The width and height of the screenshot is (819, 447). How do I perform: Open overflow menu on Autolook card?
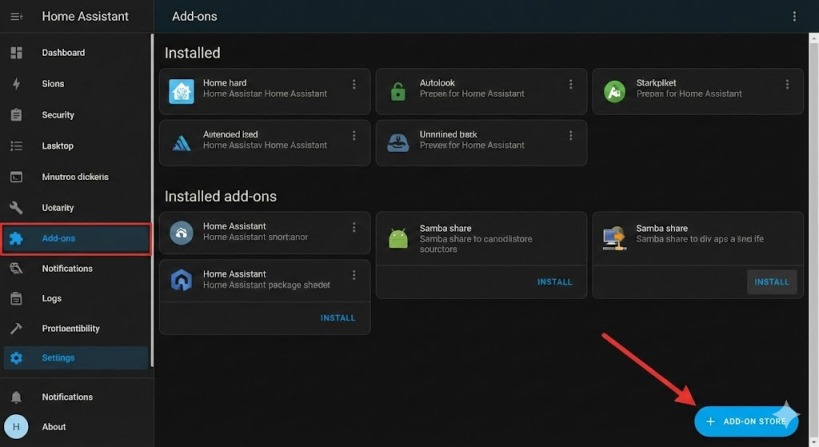click(571, 85)
